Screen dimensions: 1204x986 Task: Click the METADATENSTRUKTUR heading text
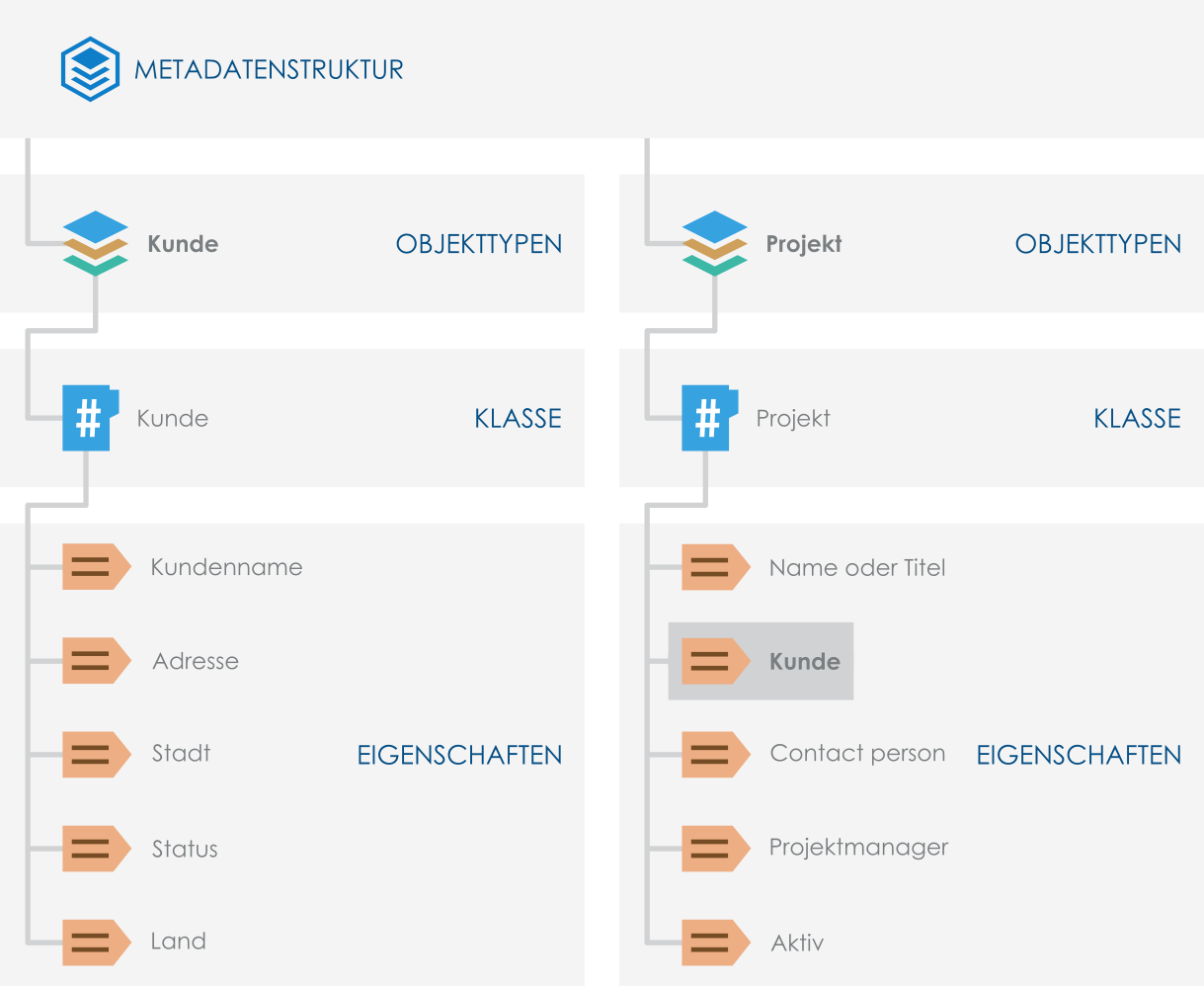tap(269, 70)
